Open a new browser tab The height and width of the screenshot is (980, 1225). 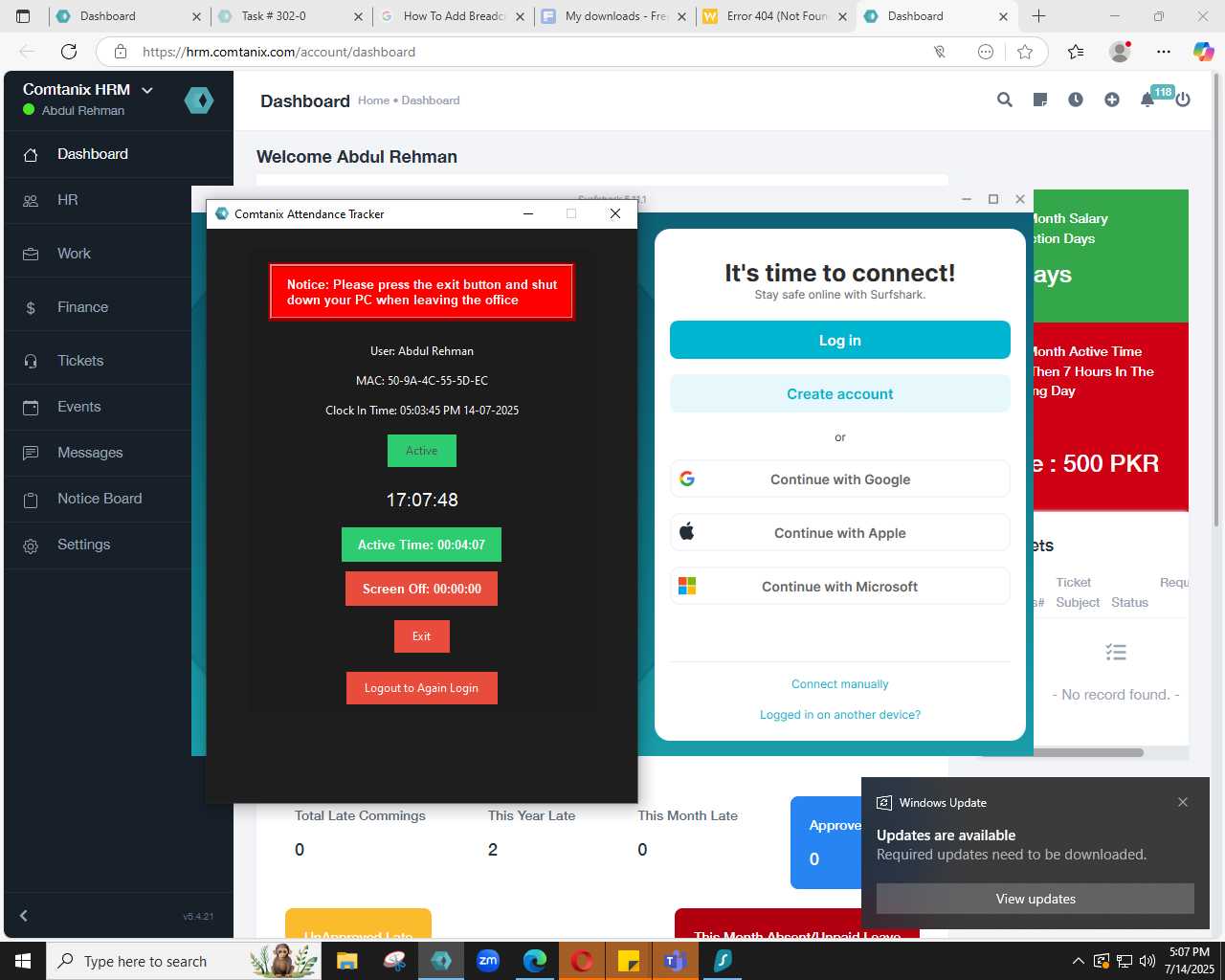point(1038,16)
